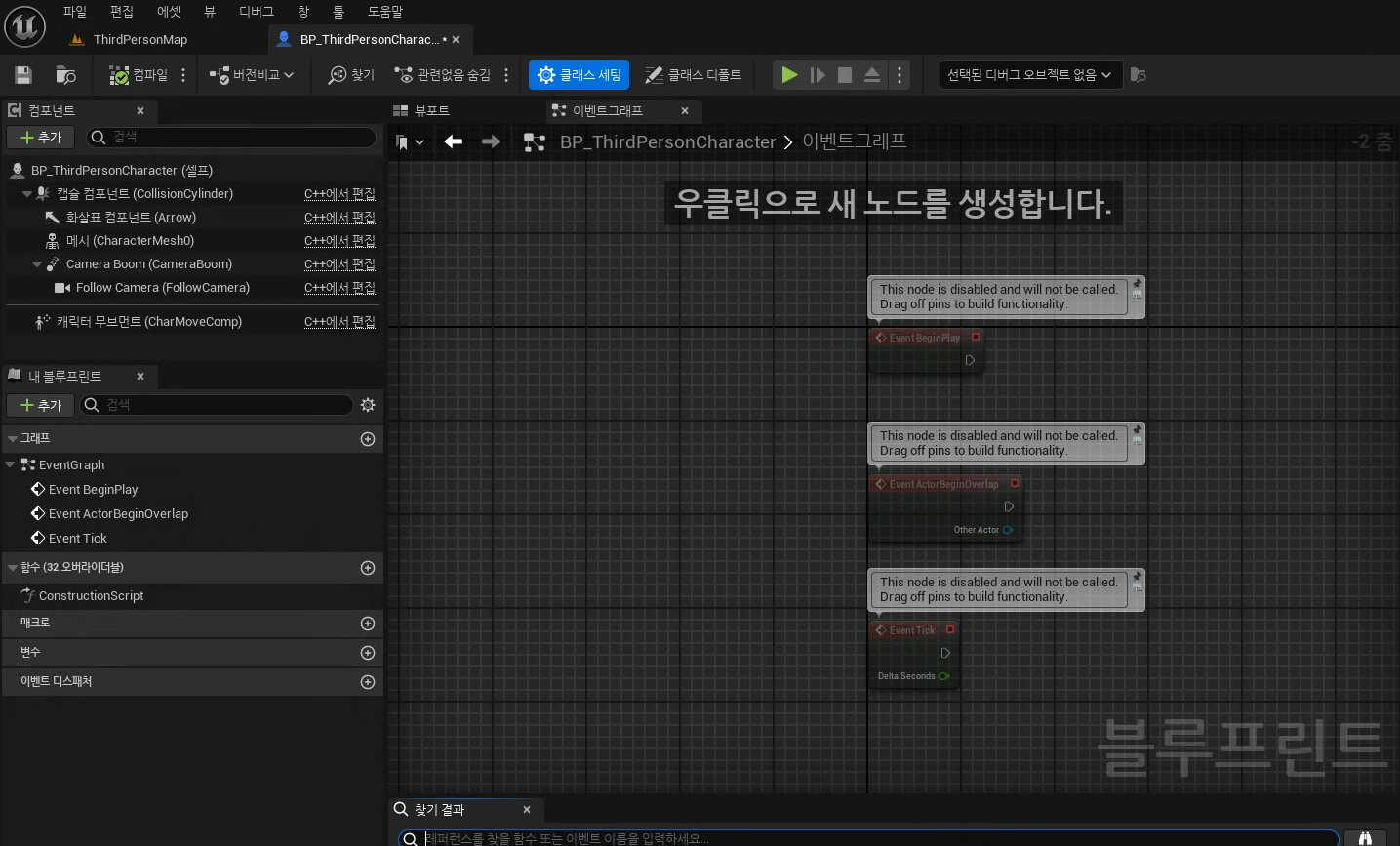This screenshot has height=846, width=1400.
Task: Select 메시 (CharacterMesh0) component
Action: tap(130, 241)
